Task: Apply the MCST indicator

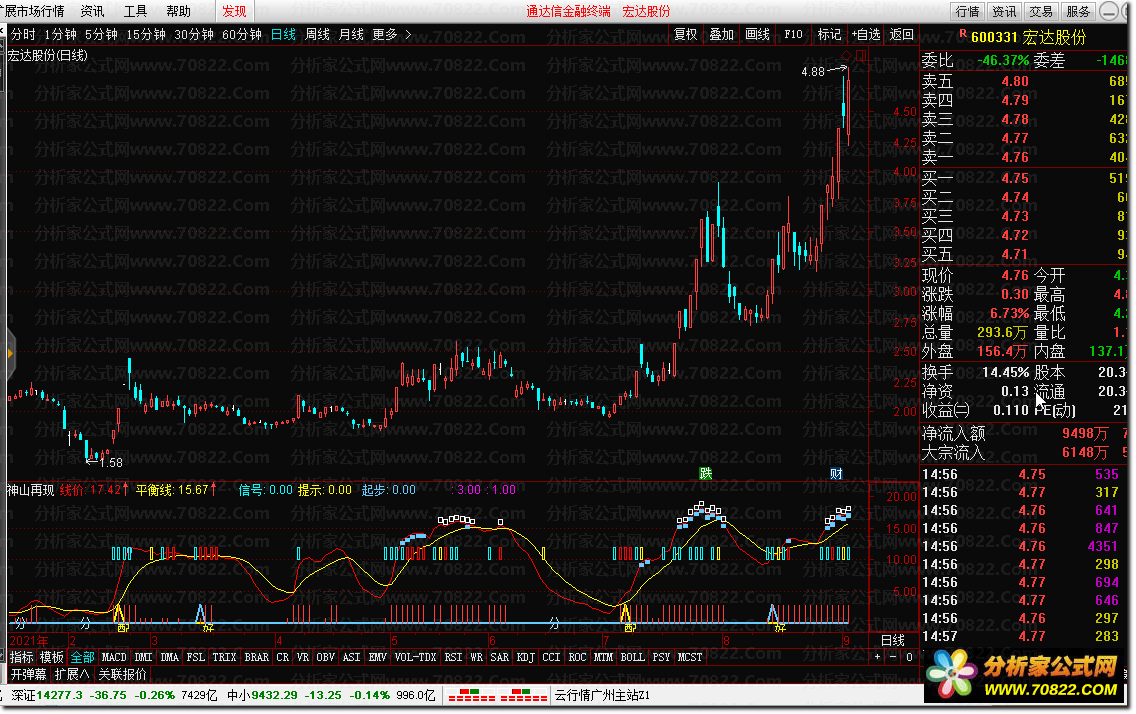Action: click(x=690, y=657)
